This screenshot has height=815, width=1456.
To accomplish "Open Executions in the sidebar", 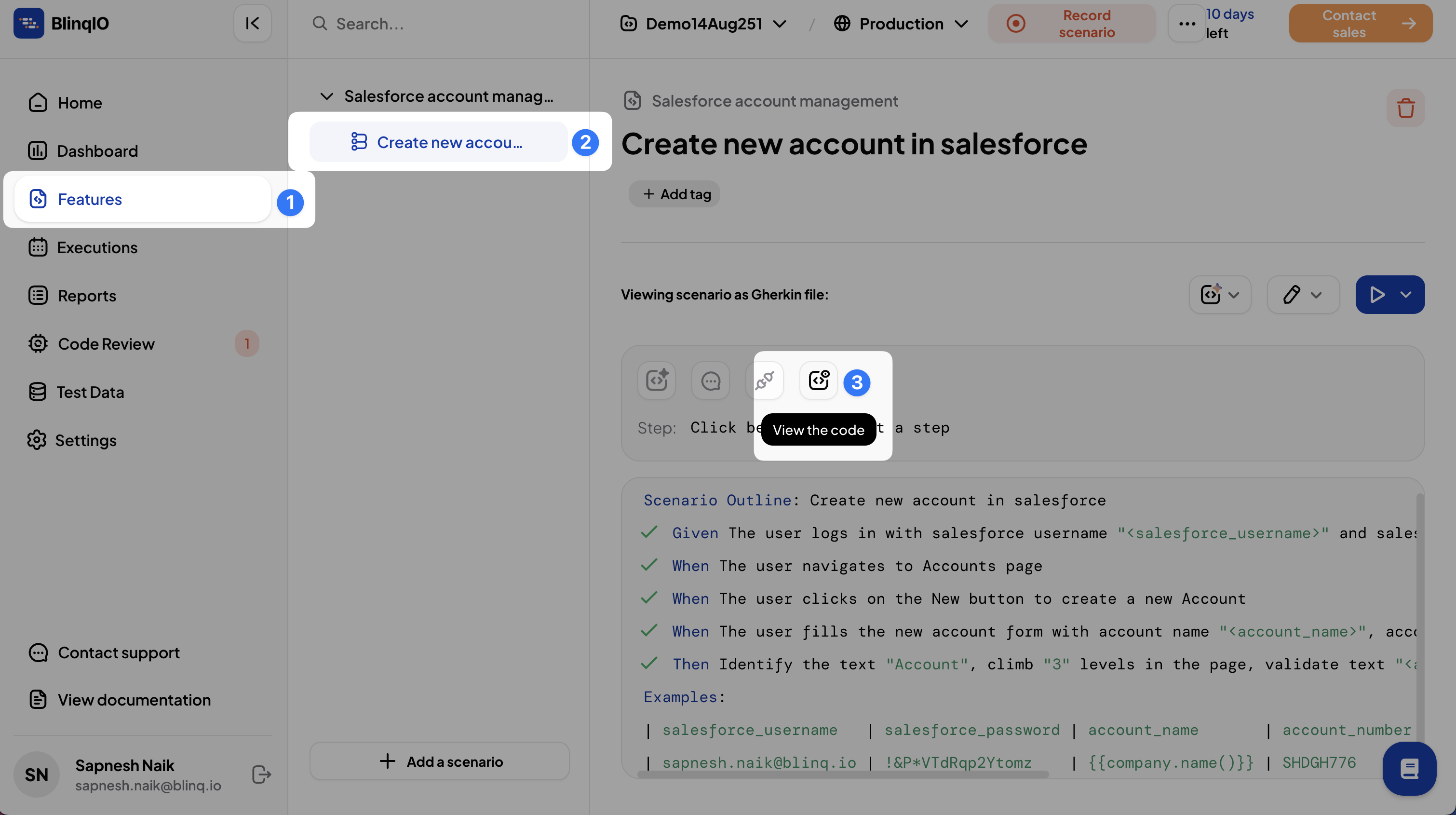I will pos(142,247).
